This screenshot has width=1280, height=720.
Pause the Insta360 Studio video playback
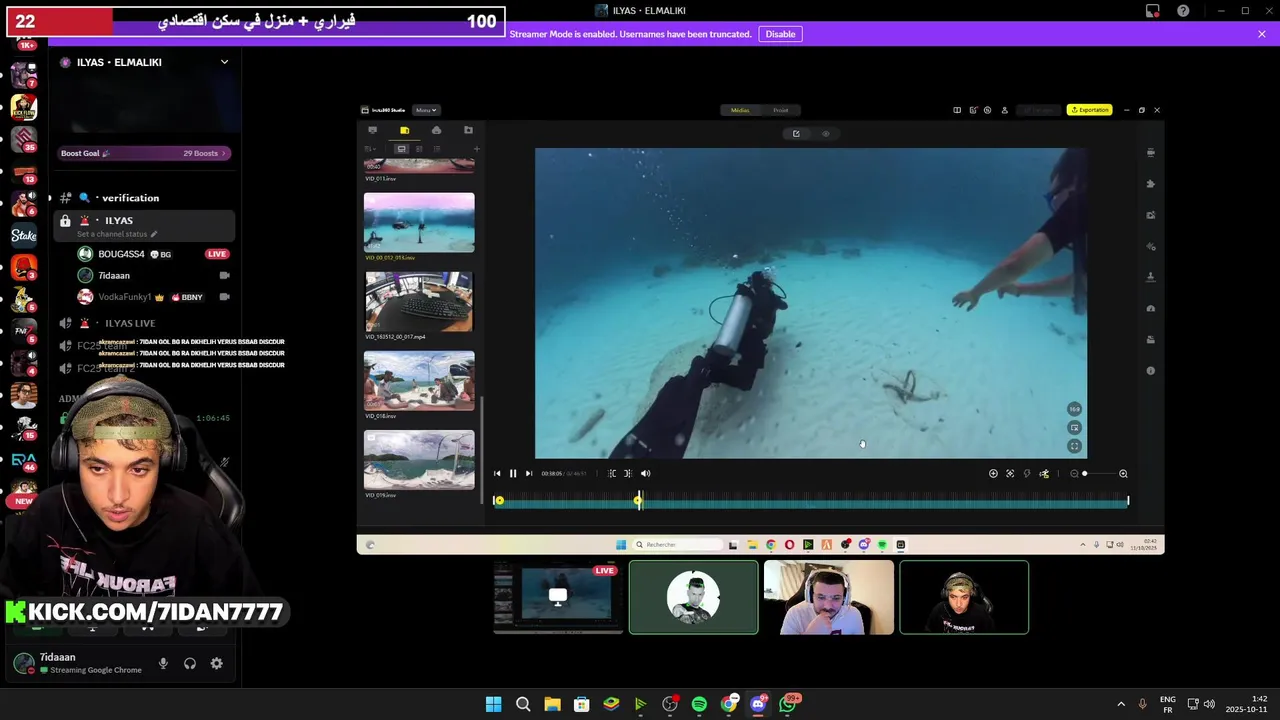(x=513, y=474)
